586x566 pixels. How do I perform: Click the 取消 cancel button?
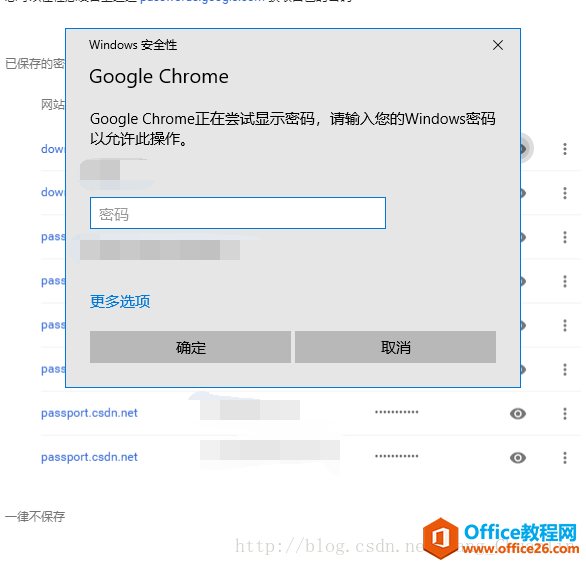[x=395, y=347]
